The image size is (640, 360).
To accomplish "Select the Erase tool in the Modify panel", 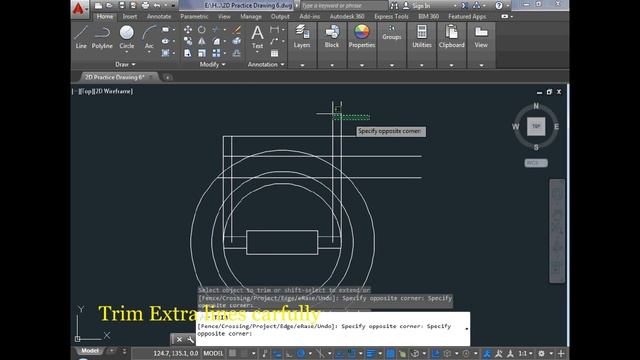I will 237,30.
